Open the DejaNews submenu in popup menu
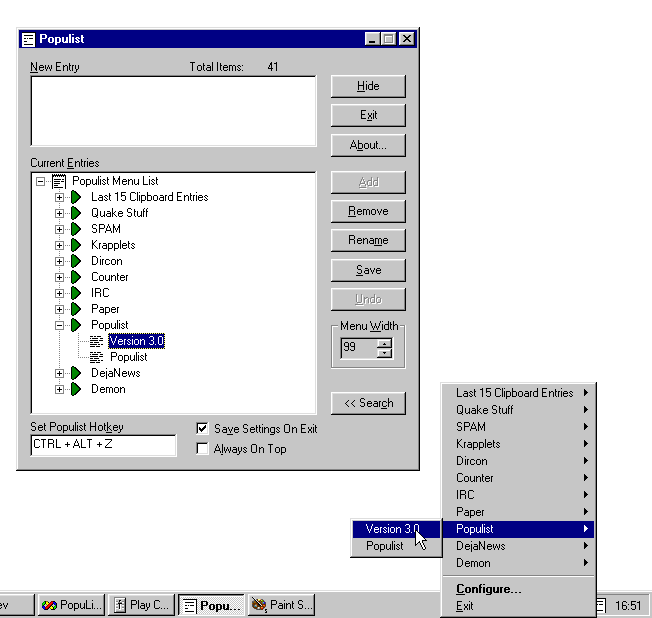 click(x=519, y=546)
